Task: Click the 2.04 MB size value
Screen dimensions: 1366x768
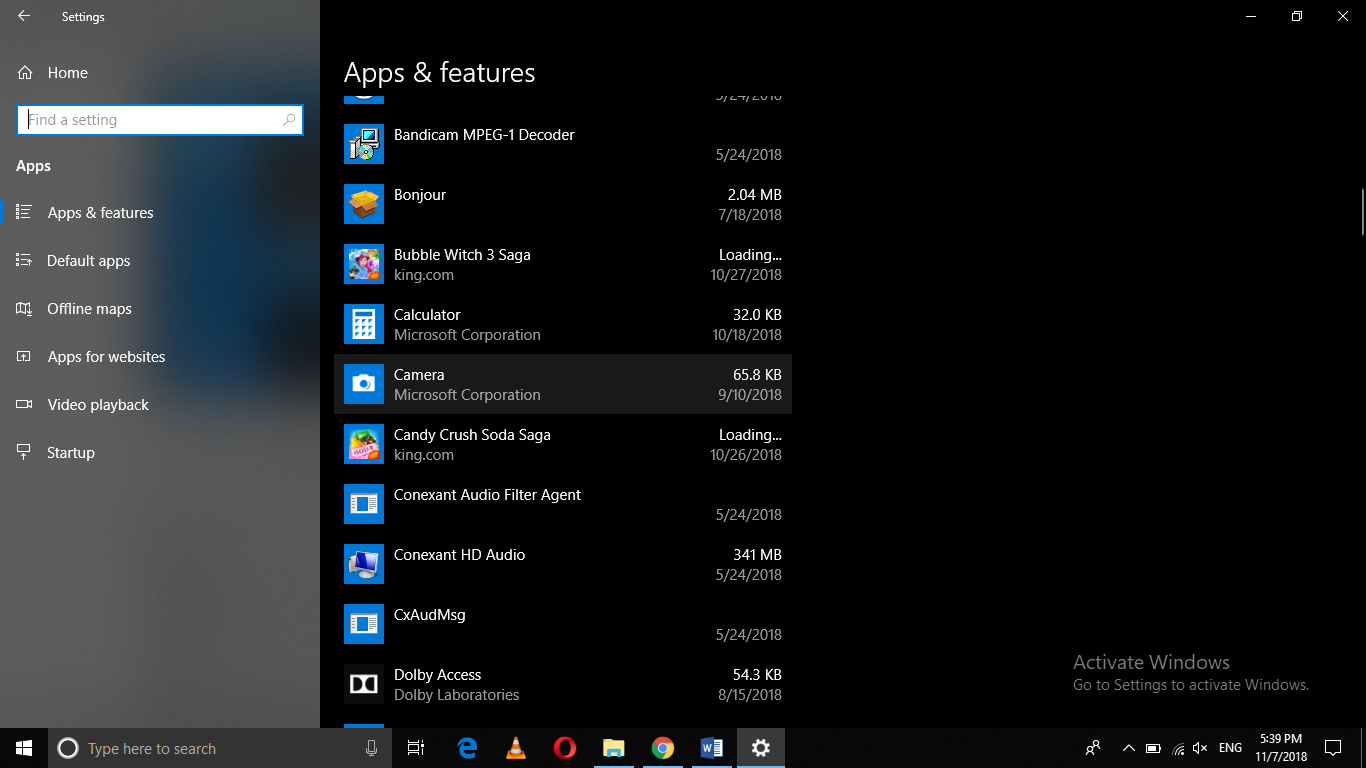Action: pos(755,195)
